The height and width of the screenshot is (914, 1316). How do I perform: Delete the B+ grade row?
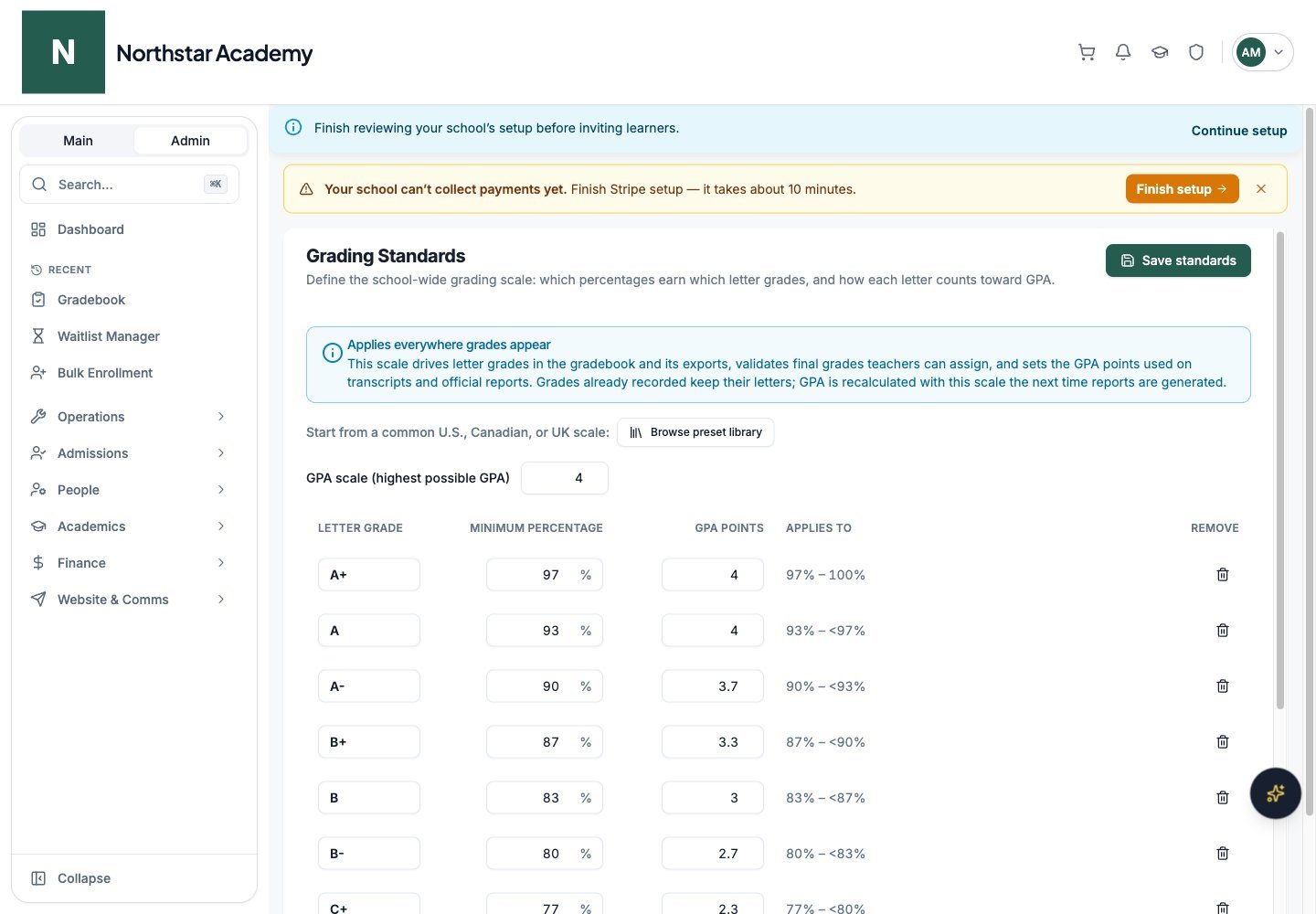click(x=1223, y=742)
